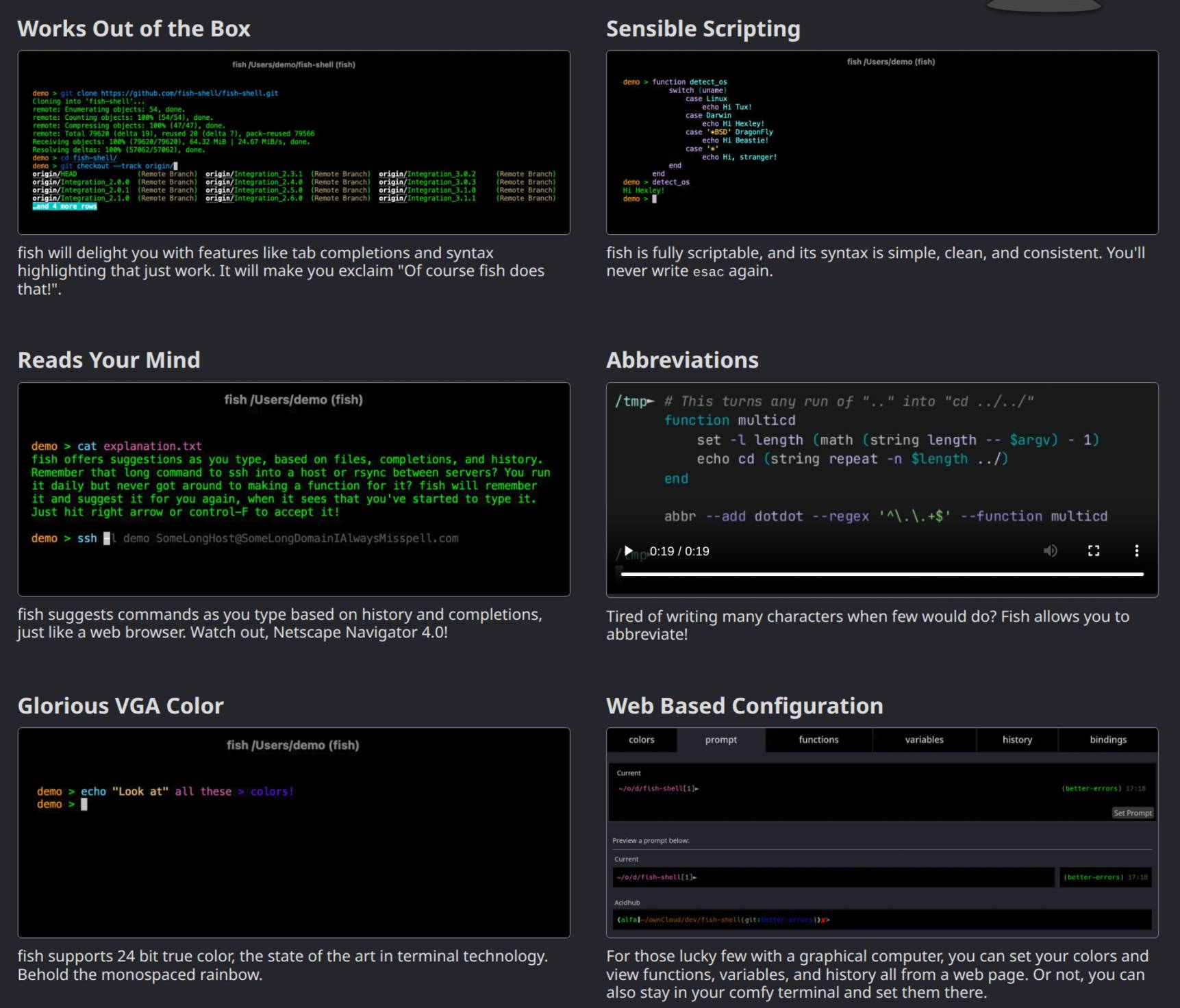Switch to the bindings tab
Image resolution: width=1180 pixels, height=1008 pixels.
click(1108, 740)
